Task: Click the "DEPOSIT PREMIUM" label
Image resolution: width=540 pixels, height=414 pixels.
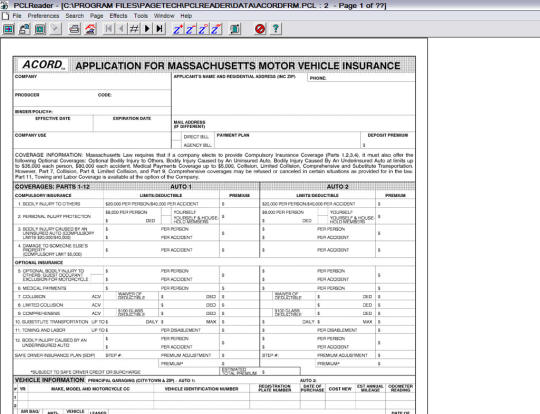Action: tap(388, 135)
